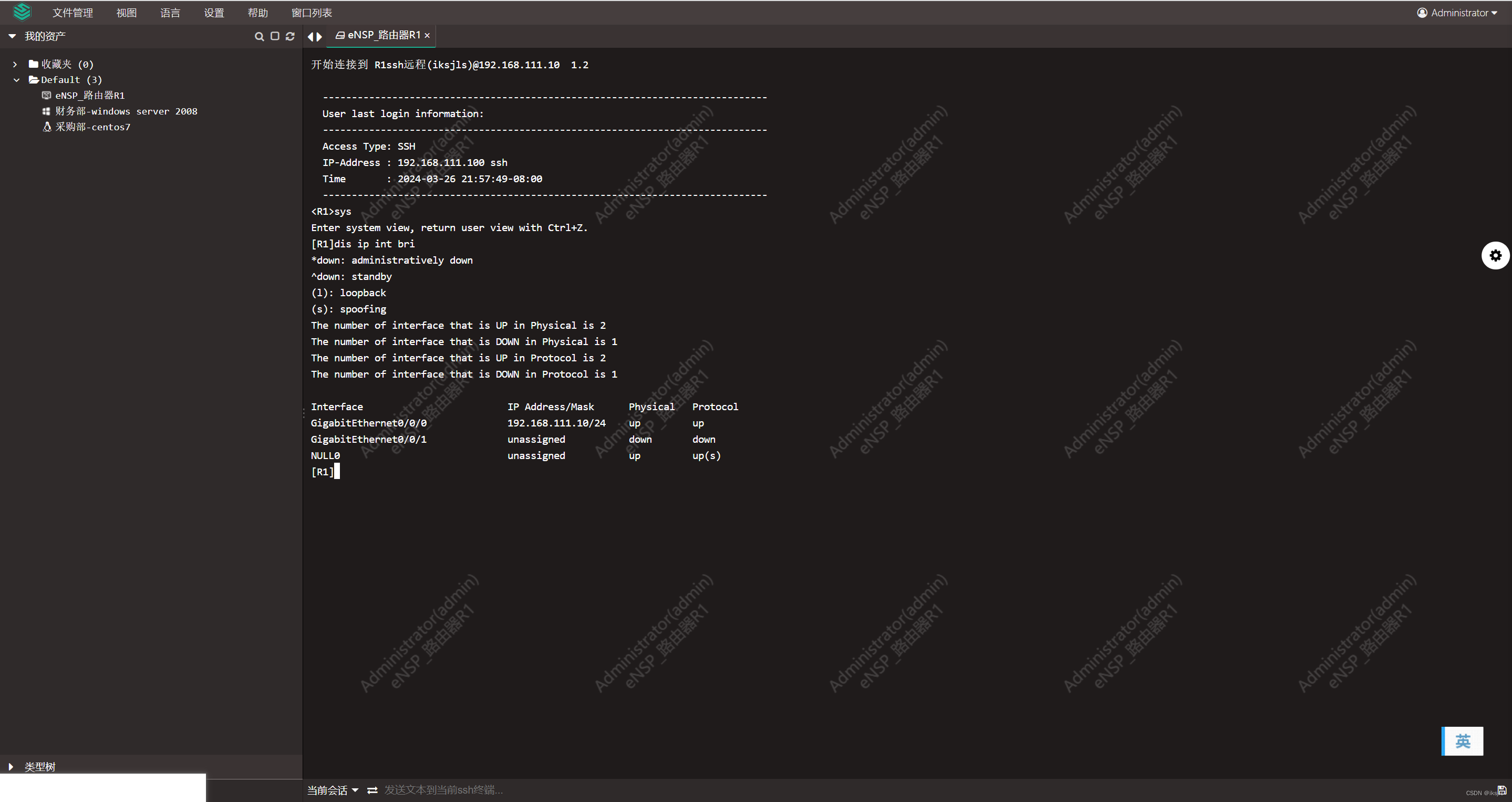This screenshot has height=802, width=1512.
Task: Toggle the maximize panel square icon in sidebar
Action: [275, 36]
